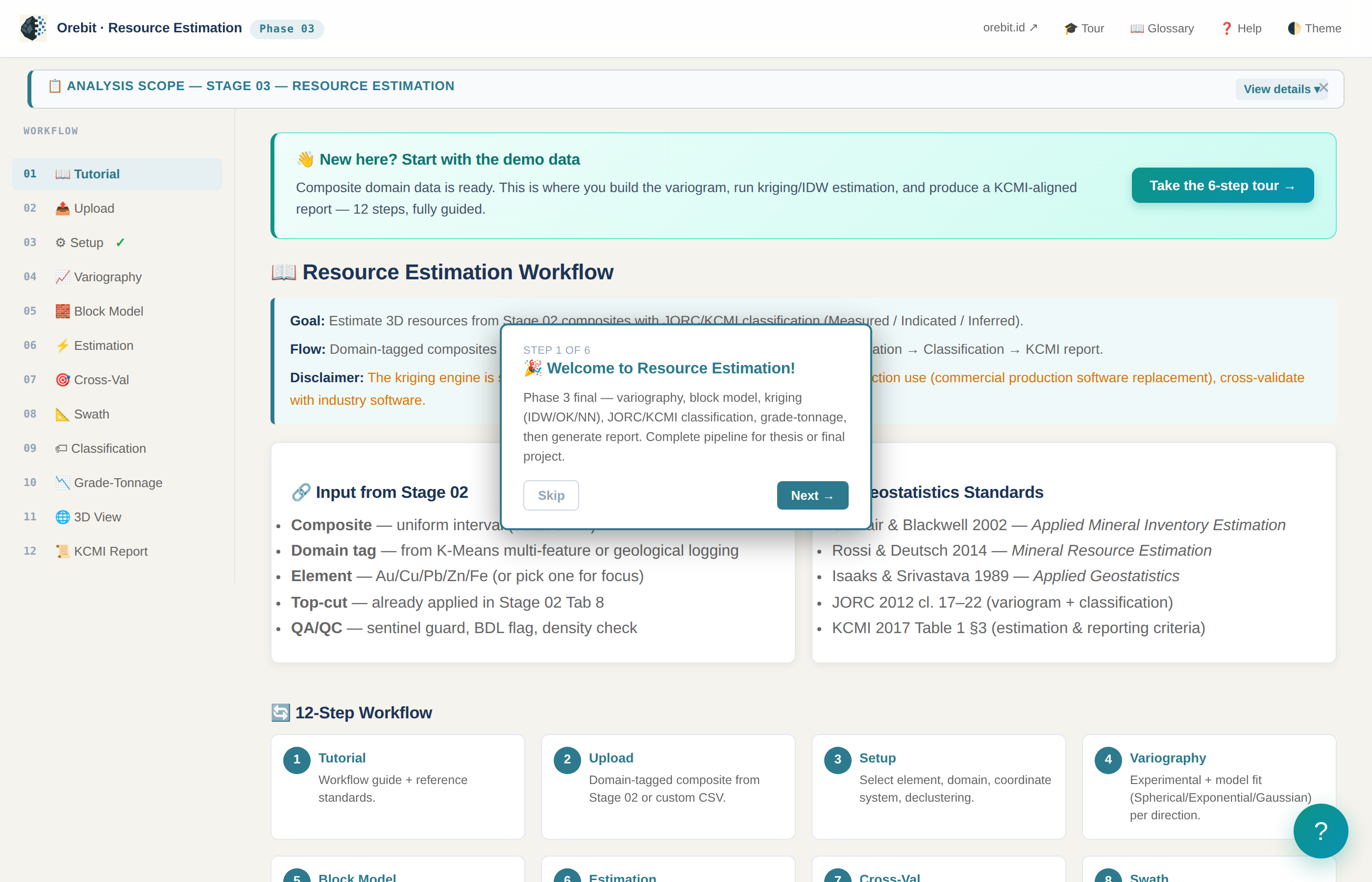Open Block Model step in sidebar
Screen dimensions: 1372x882
point(117,311)
